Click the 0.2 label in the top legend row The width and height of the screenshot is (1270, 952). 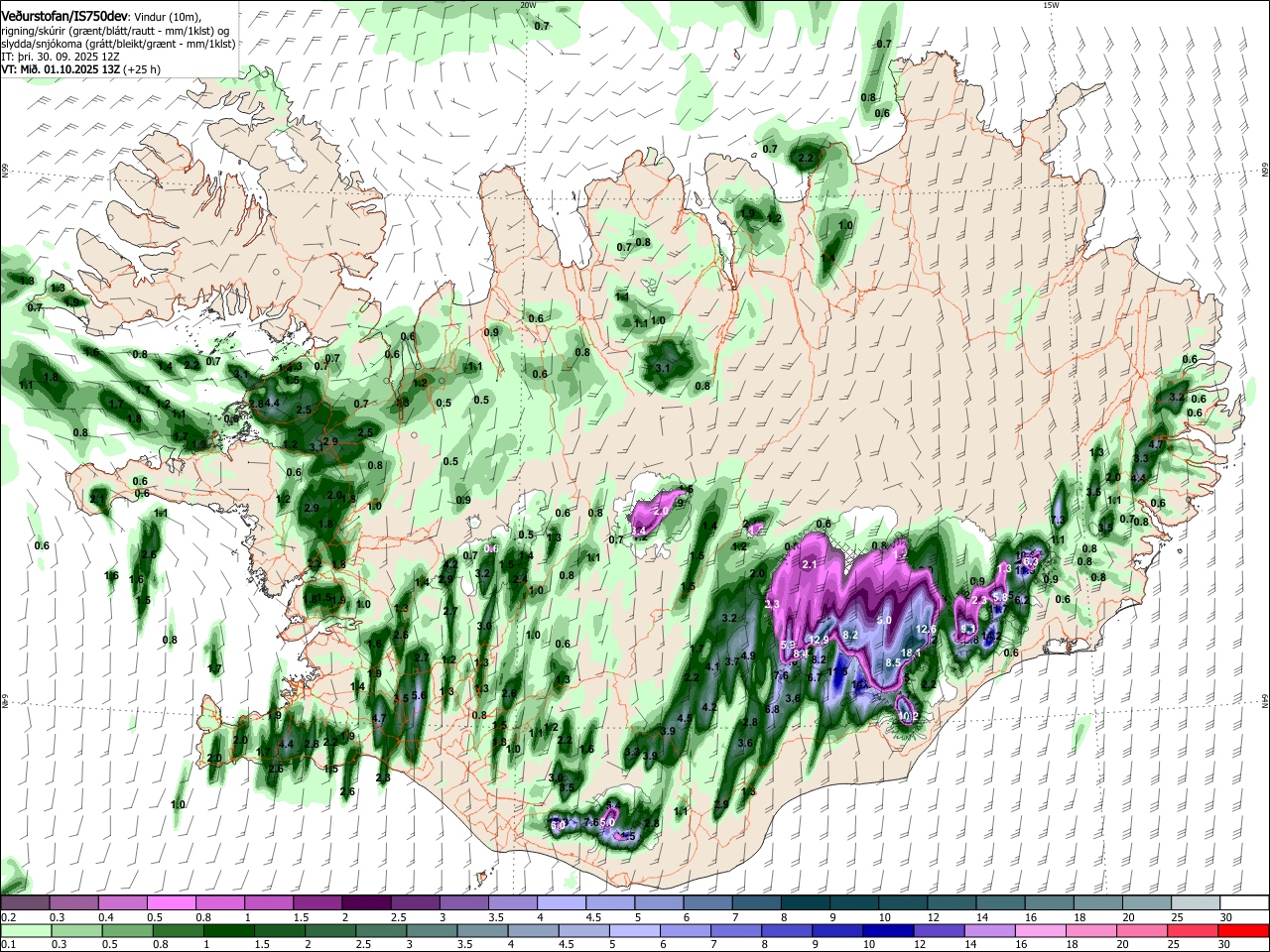click(8, 917)
